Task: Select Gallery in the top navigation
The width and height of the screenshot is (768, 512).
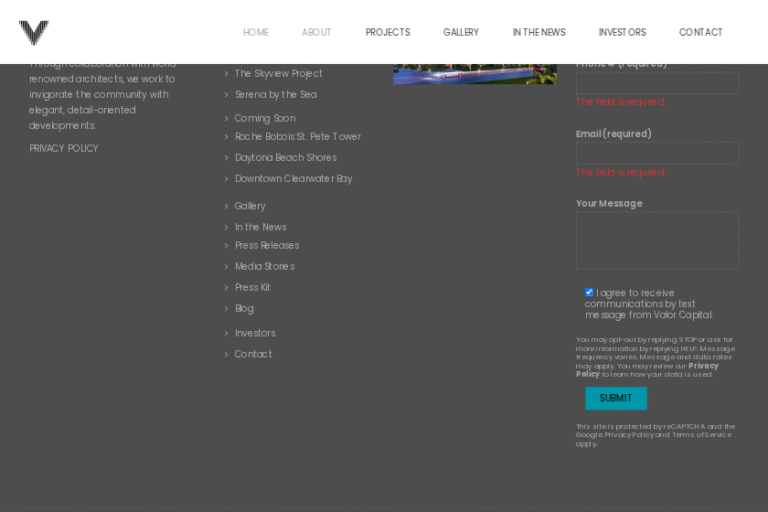Action: coord(461,33)
